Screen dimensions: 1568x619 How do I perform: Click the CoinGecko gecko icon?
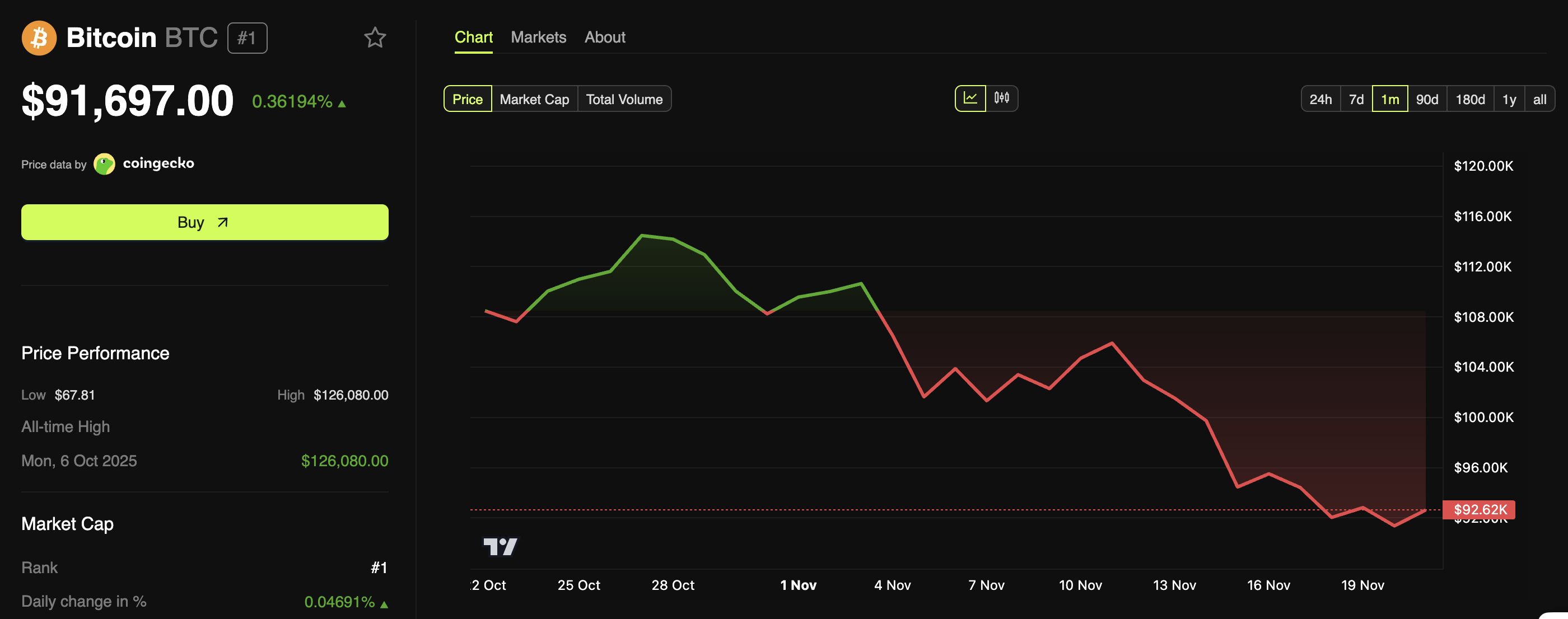click(104, 163)
